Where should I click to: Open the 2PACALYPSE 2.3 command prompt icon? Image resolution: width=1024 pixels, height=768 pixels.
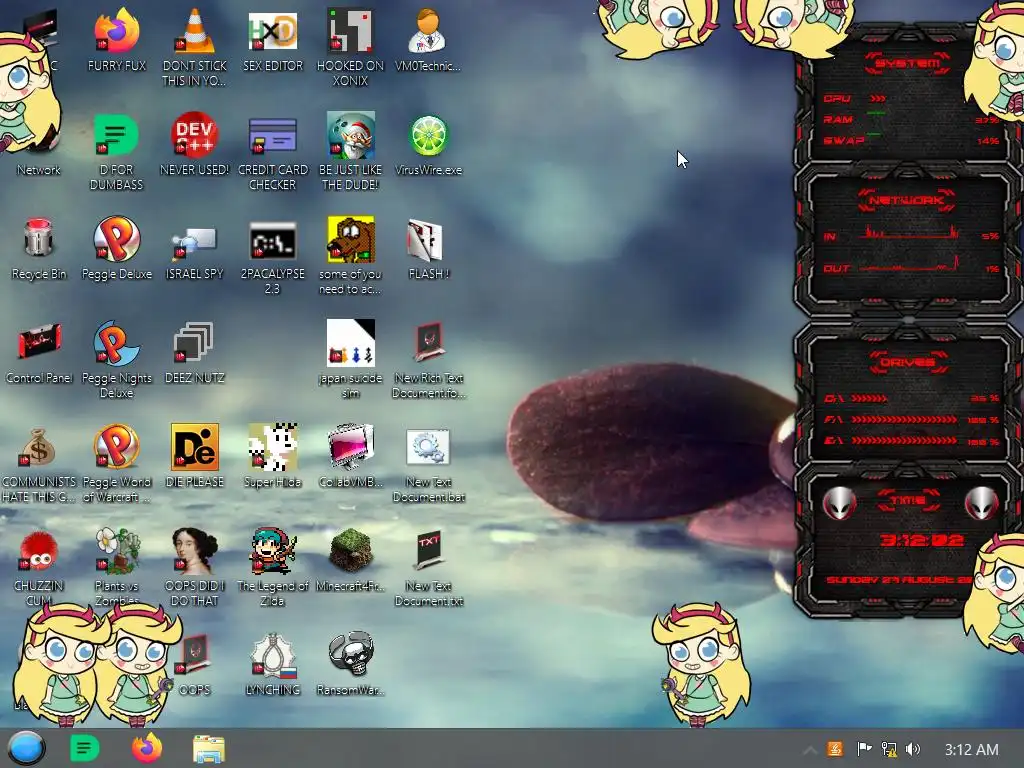pos(273,240)
